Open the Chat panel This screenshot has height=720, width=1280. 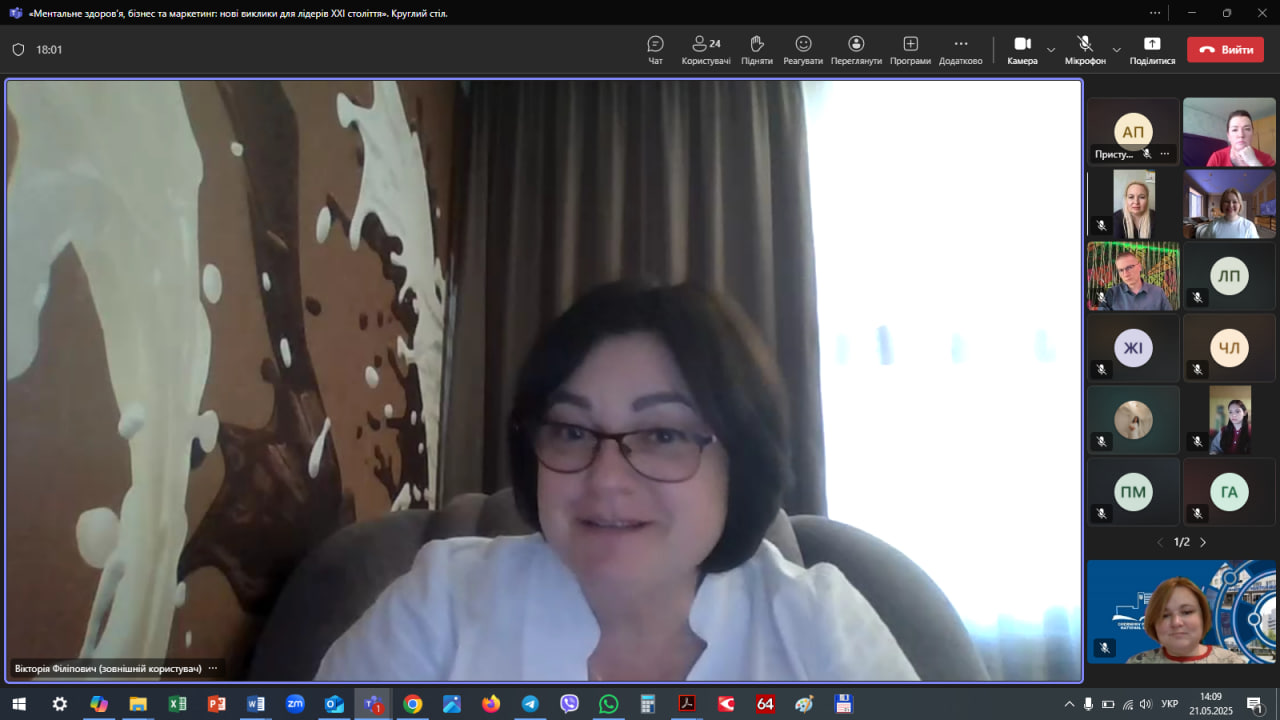click(655, 50)
